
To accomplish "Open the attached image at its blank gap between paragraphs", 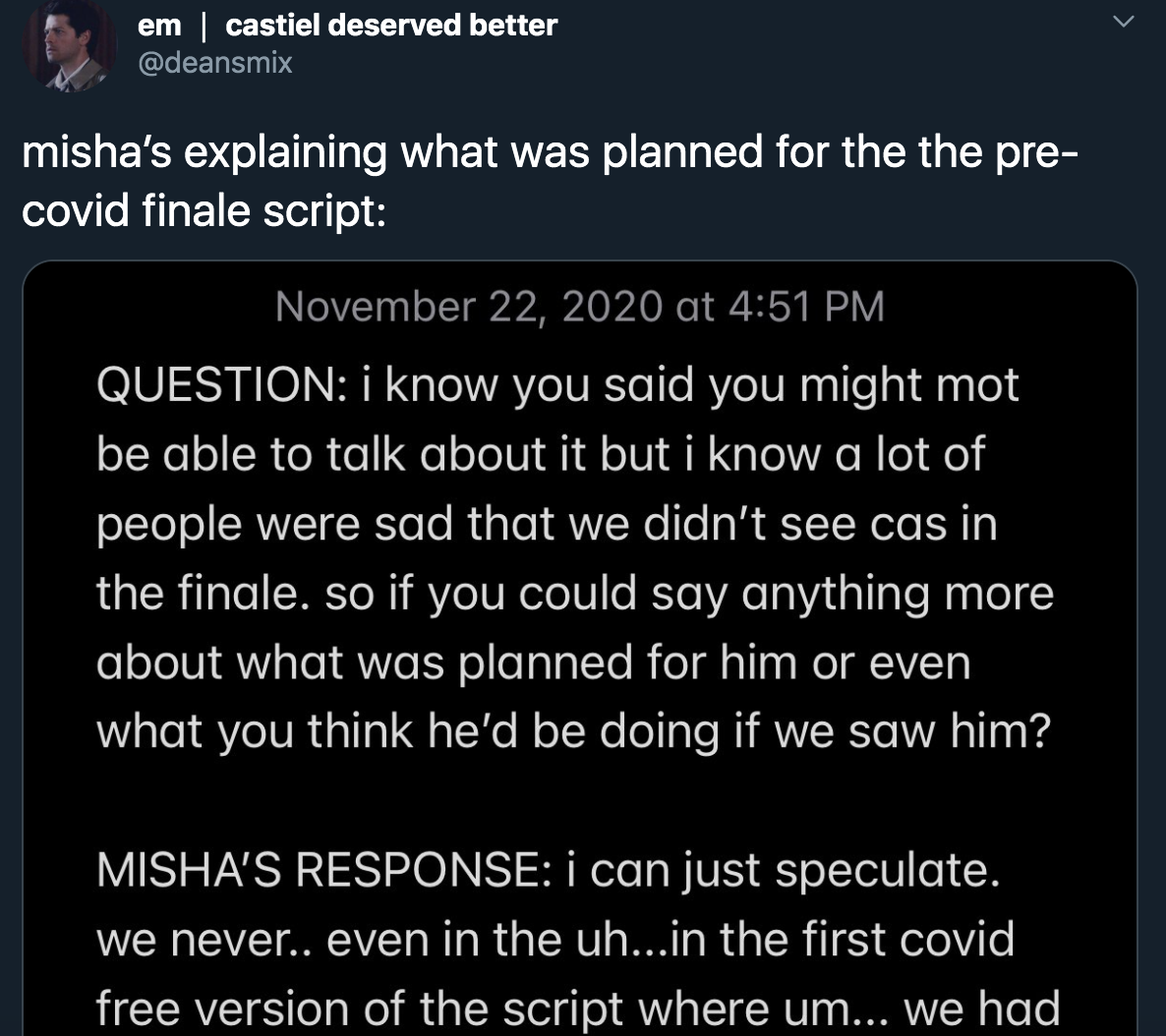I will click(x=578, y=800).
